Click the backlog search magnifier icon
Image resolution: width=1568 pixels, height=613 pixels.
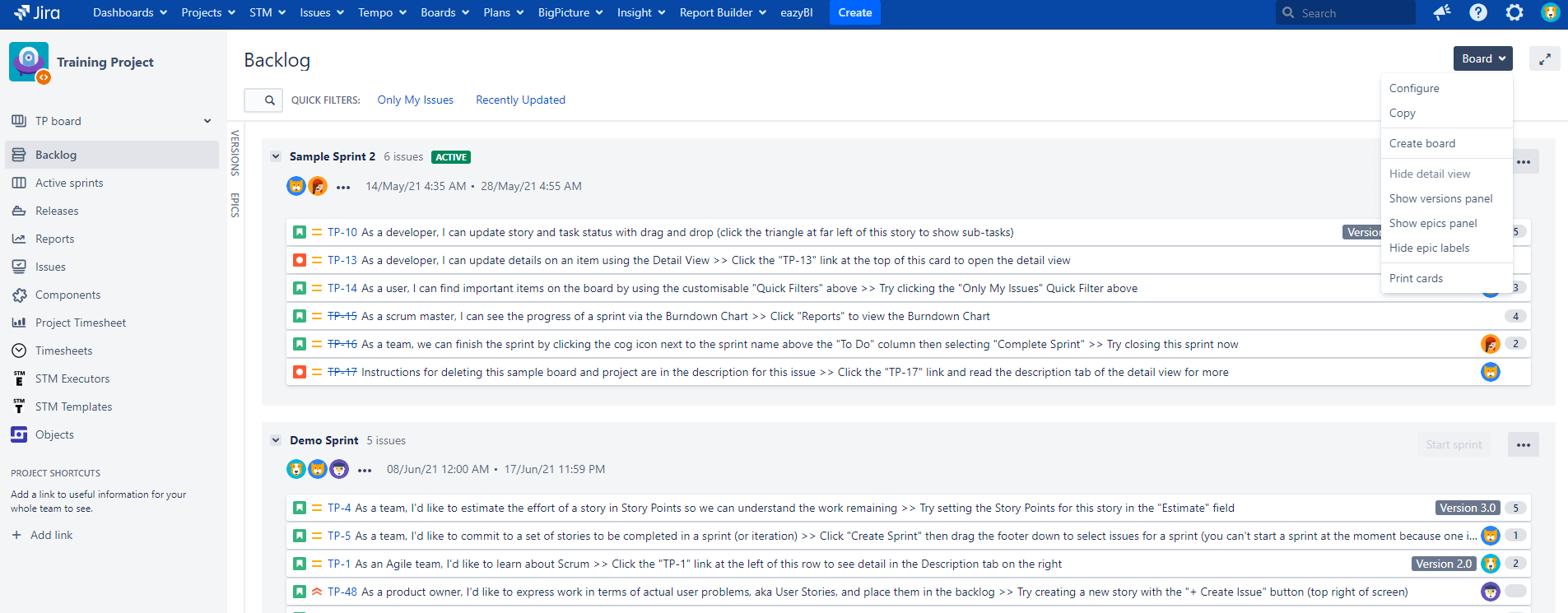click(x=269, y=100)
